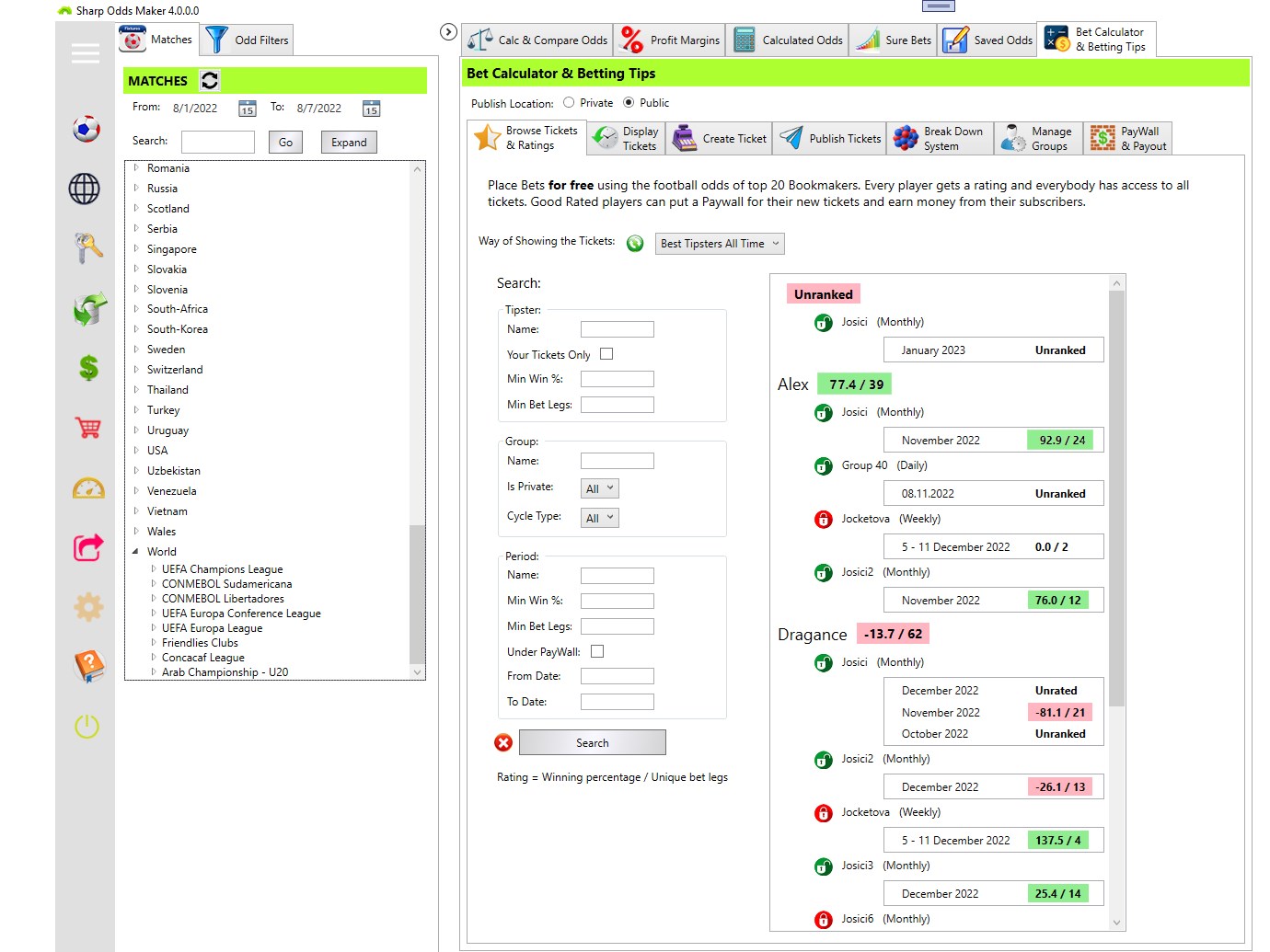1270x952 pixels.
Task: Open the Is Private dropdown
Action: pos(600,489)
